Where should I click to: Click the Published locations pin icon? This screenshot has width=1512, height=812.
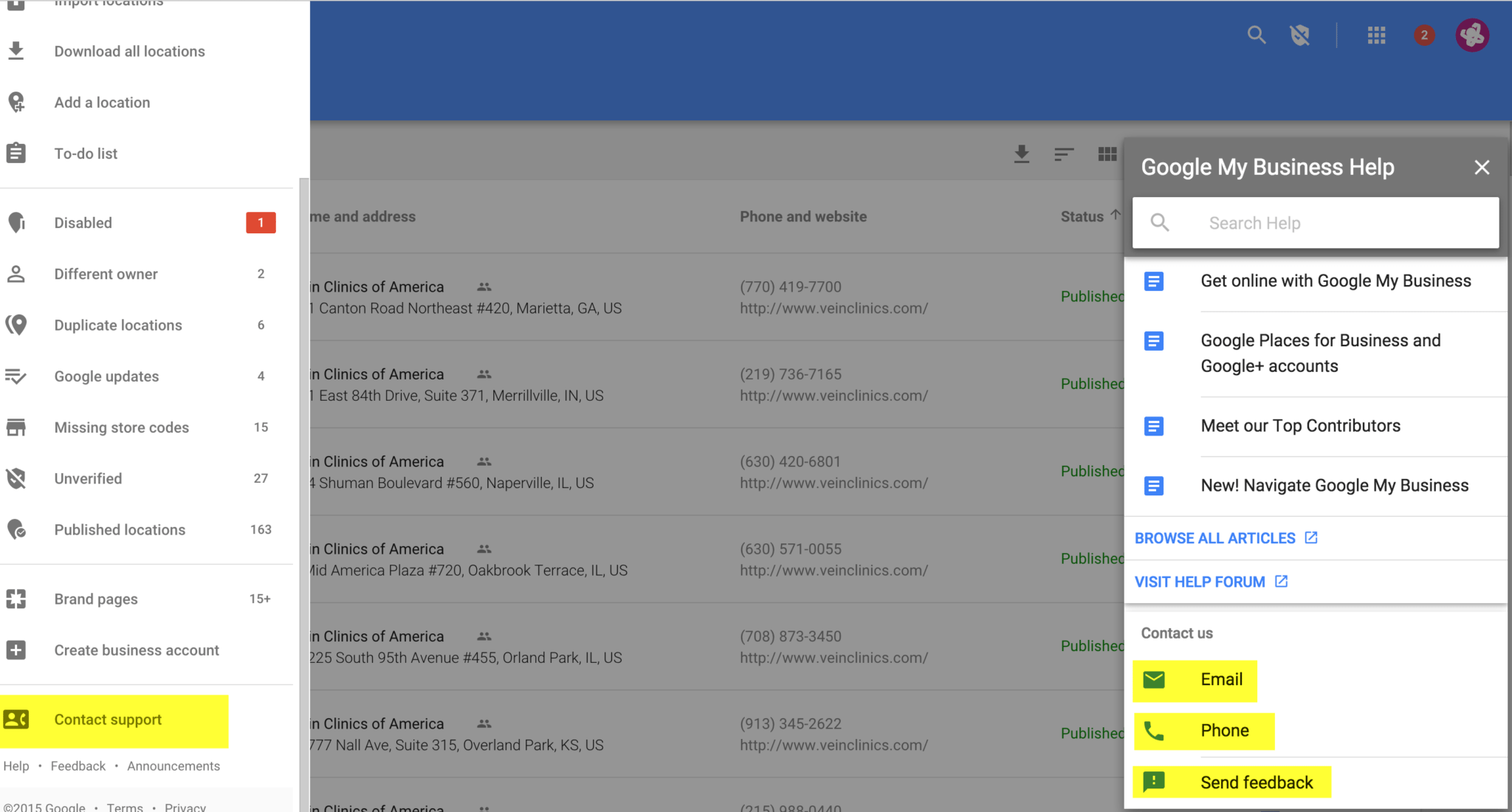pos(16,529)
